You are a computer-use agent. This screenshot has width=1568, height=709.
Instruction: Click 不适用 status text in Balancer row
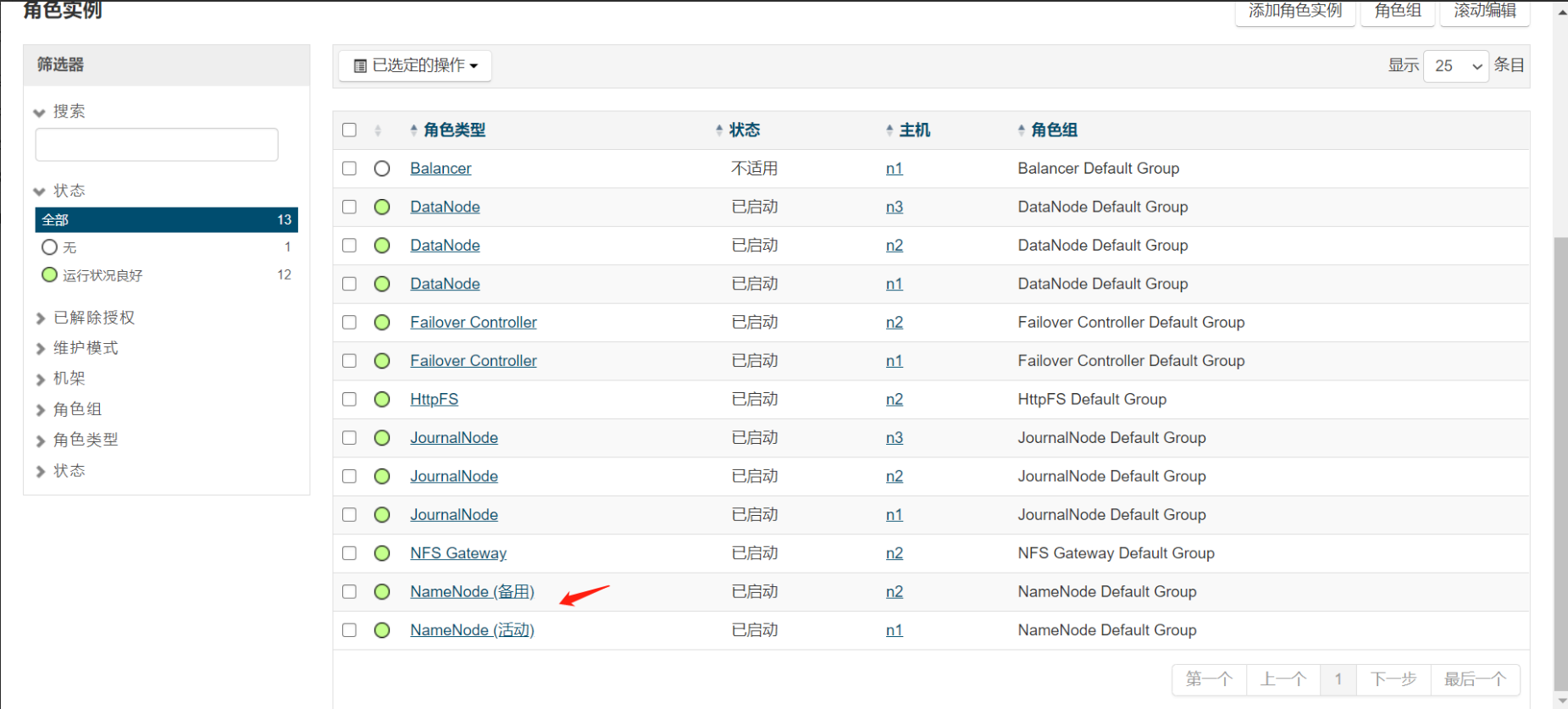tap(754, 169)
